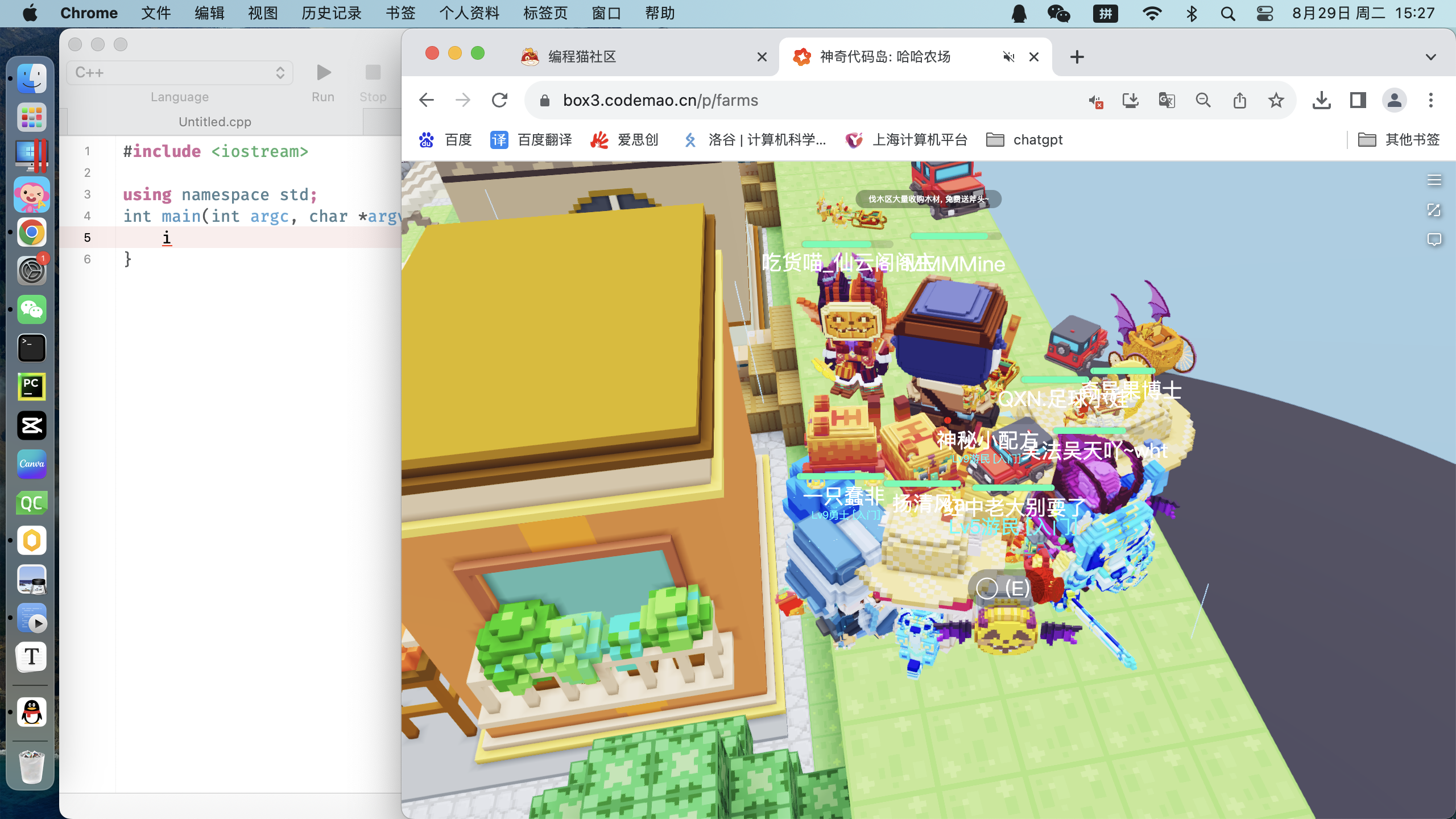Open Google Chrome in the Dock

pyautogui.click(x=32, y=233)
